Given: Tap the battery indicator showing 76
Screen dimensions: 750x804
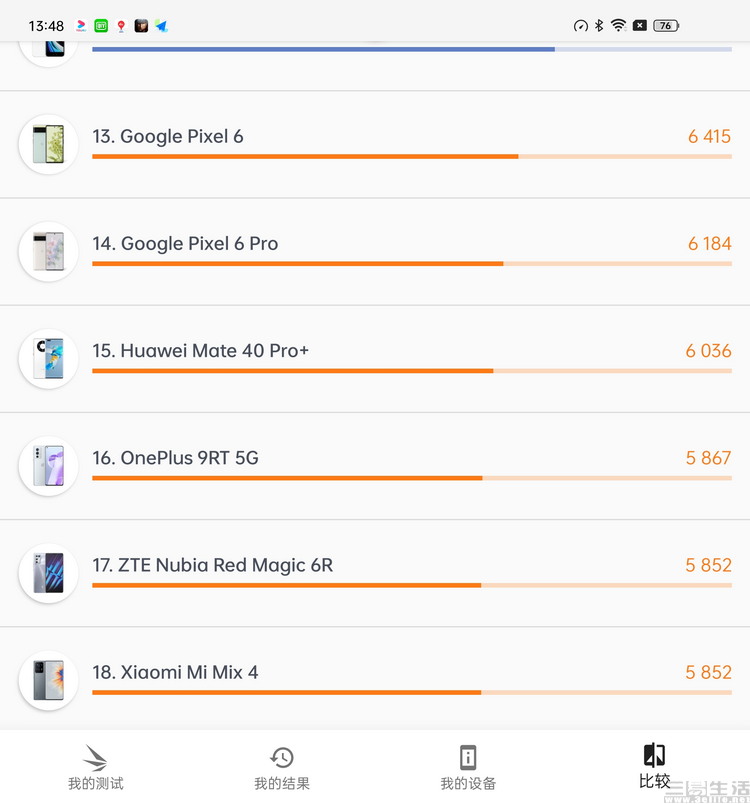Looking at the screenshot, I should pos(665,25).
